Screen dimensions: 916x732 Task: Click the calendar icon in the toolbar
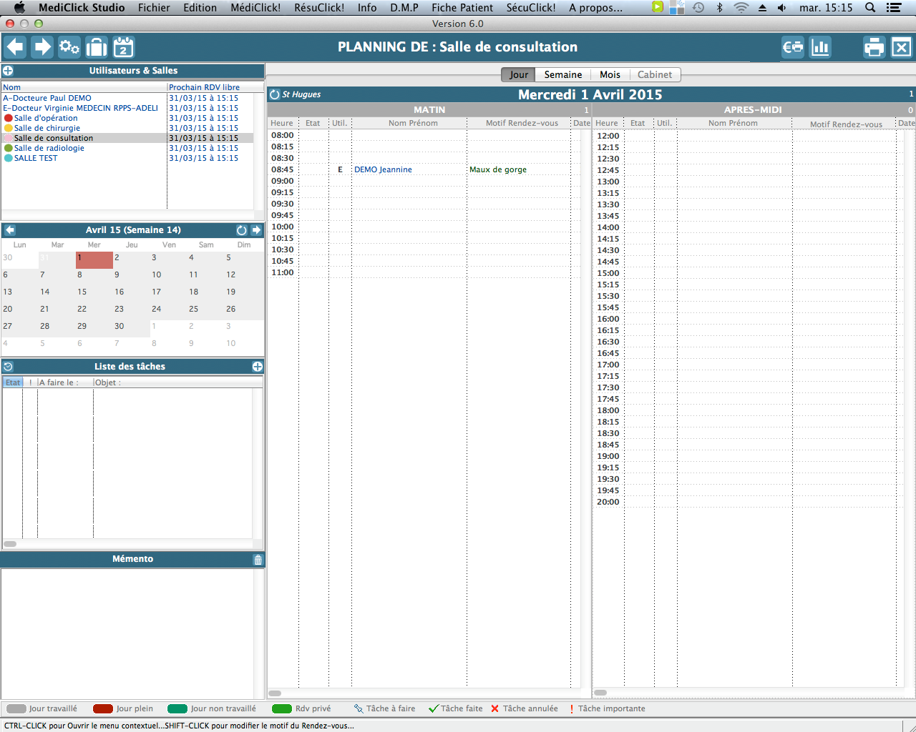tap(123, 47)
